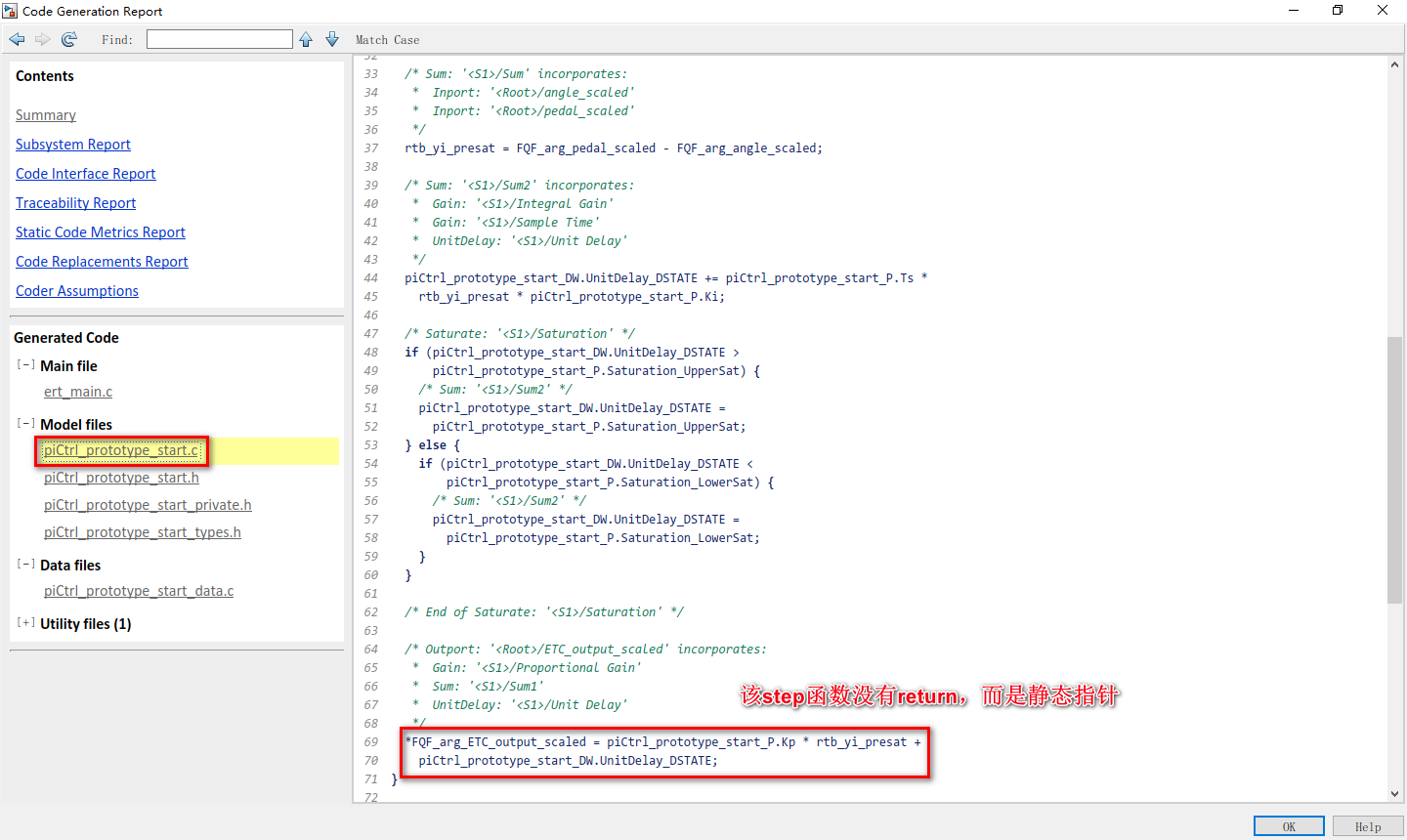This screenshot has height=840, width=1407.
Task: Collapse the Model files section
Action: pos(25,424)
